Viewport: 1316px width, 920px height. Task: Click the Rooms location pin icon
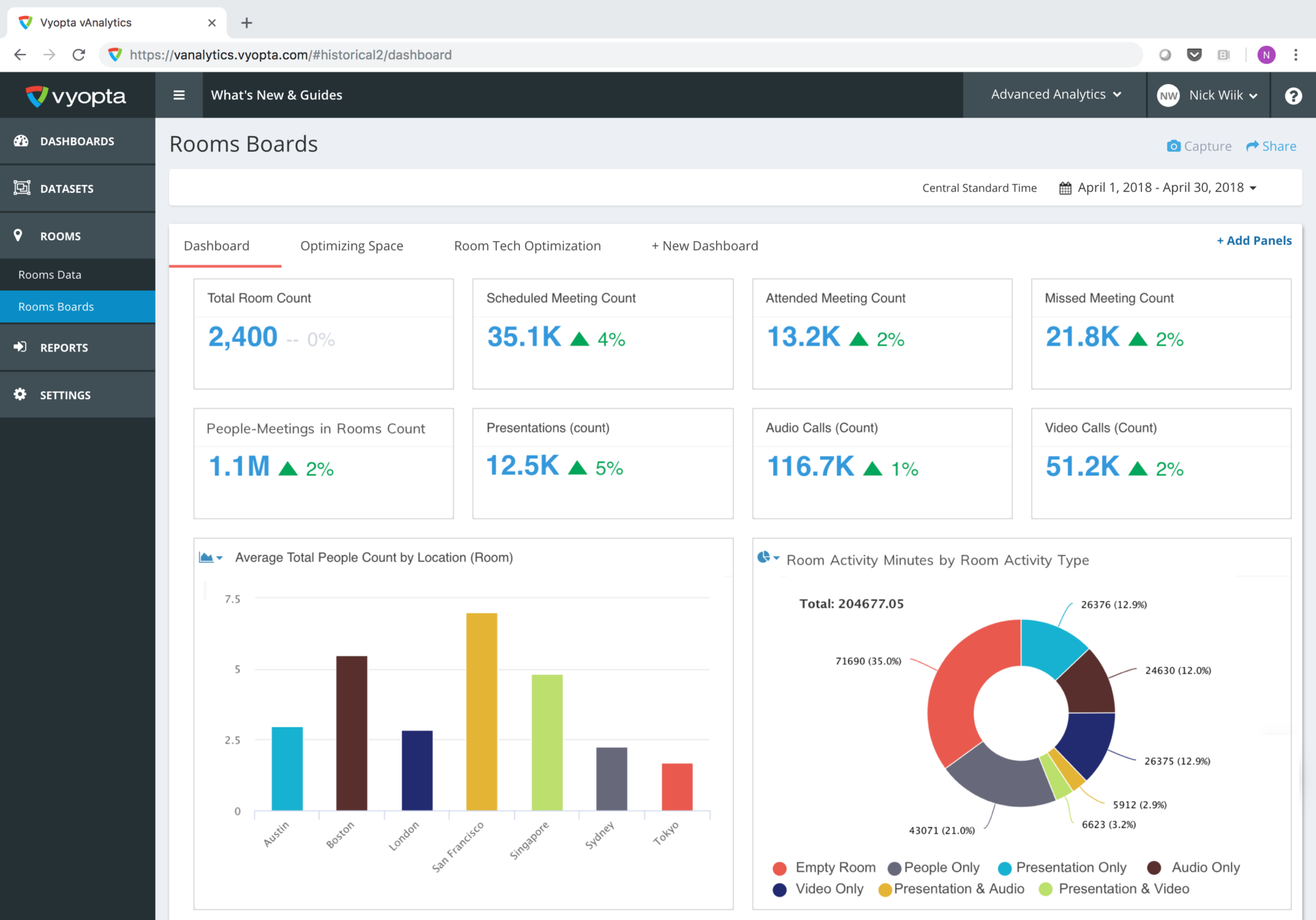(x=19, y=235)
